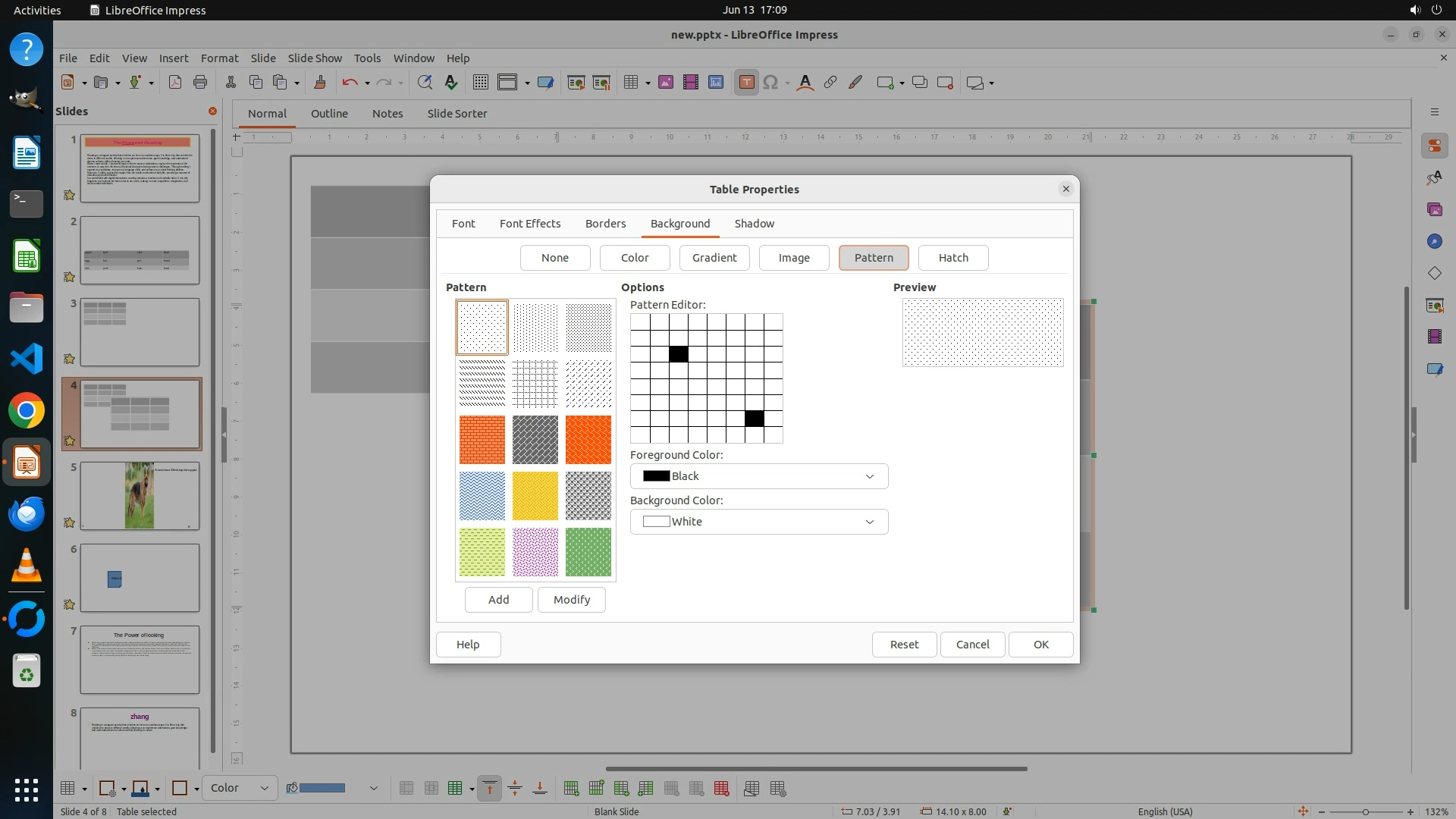The image size is (1456, 819).
Task: Select the orange brick pattern swatch
Action: [x=482, y=440]
